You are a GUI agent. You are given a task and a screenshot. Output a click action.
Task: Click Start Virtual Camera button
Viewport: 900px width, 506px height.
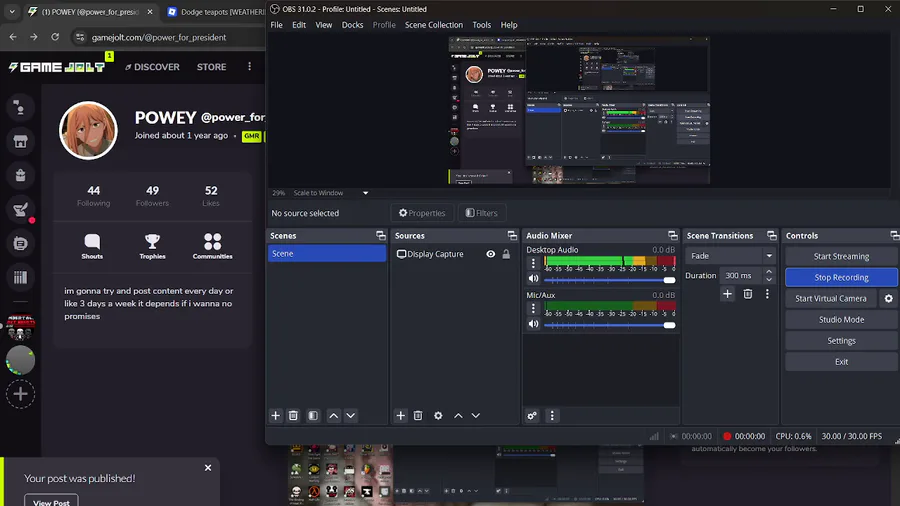[x=831, y=298]
